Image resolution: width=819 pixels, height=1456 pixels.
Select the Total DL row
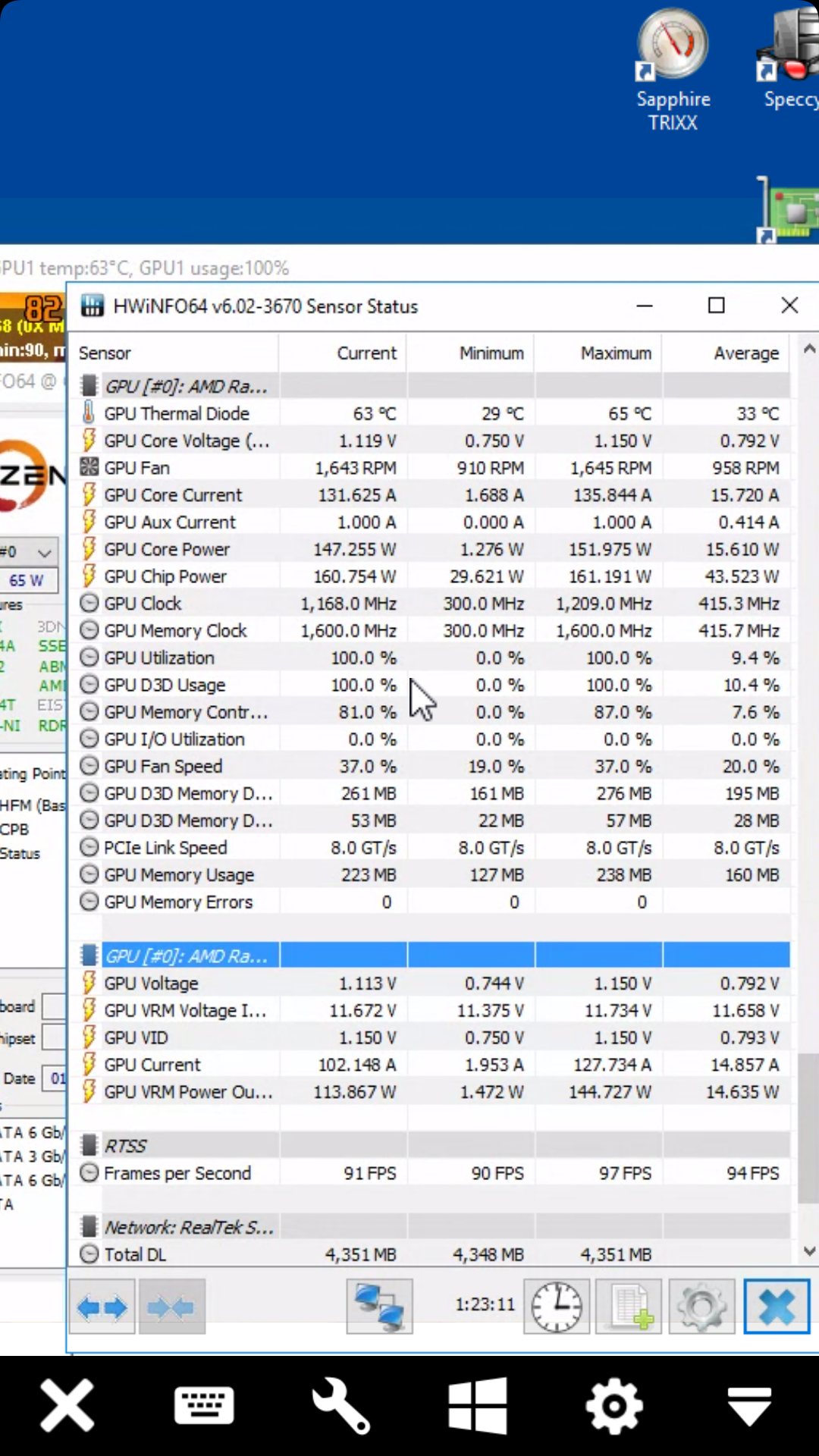tap(430, 1254)
